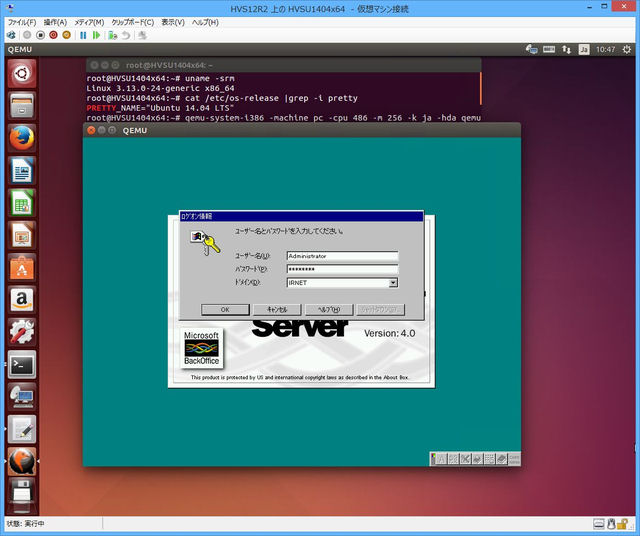Click the mouse status icon in Hyper-V status bar

(x=611, y=523)
